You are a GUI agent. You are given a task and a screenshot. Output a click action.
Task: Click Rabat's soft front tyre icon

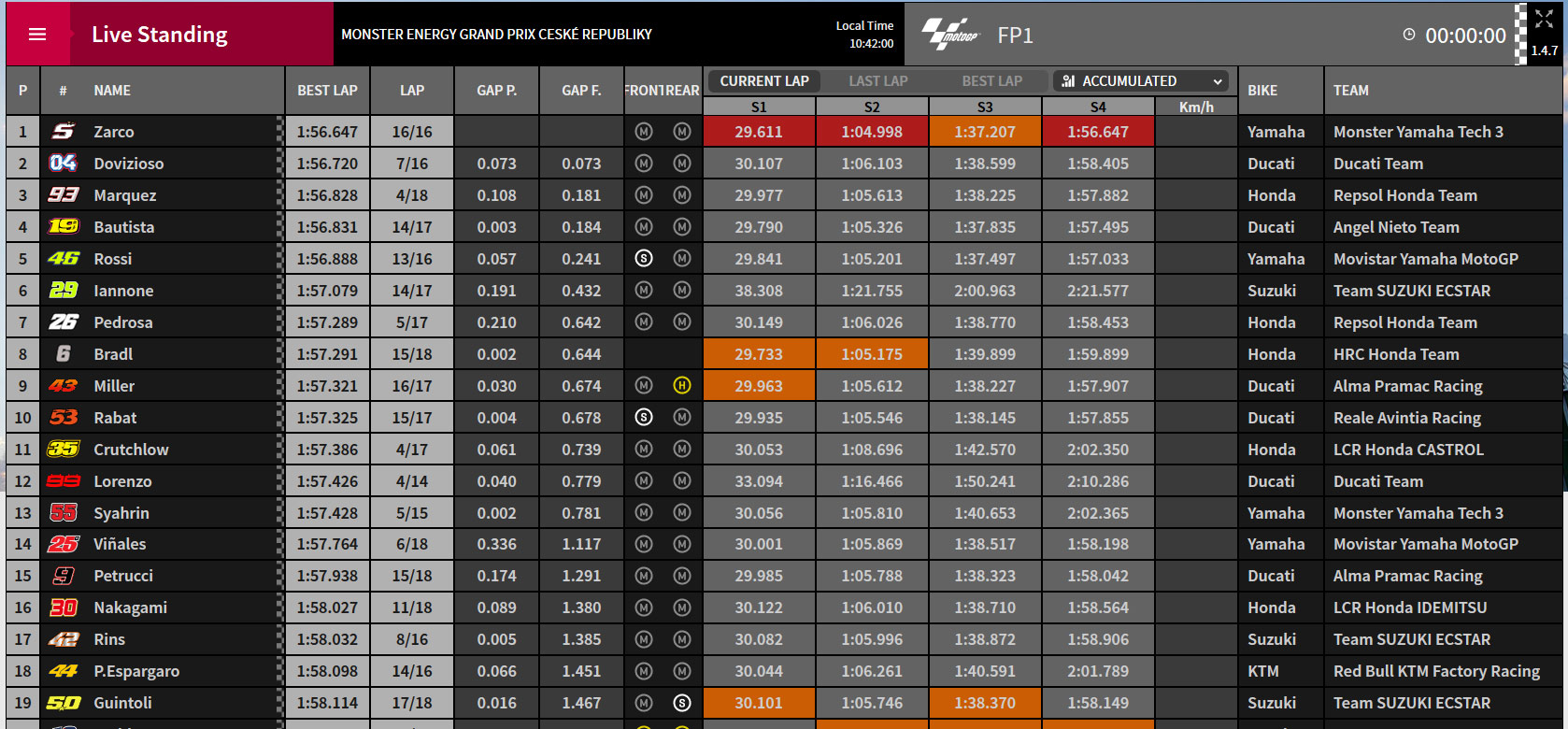[644, 418]
